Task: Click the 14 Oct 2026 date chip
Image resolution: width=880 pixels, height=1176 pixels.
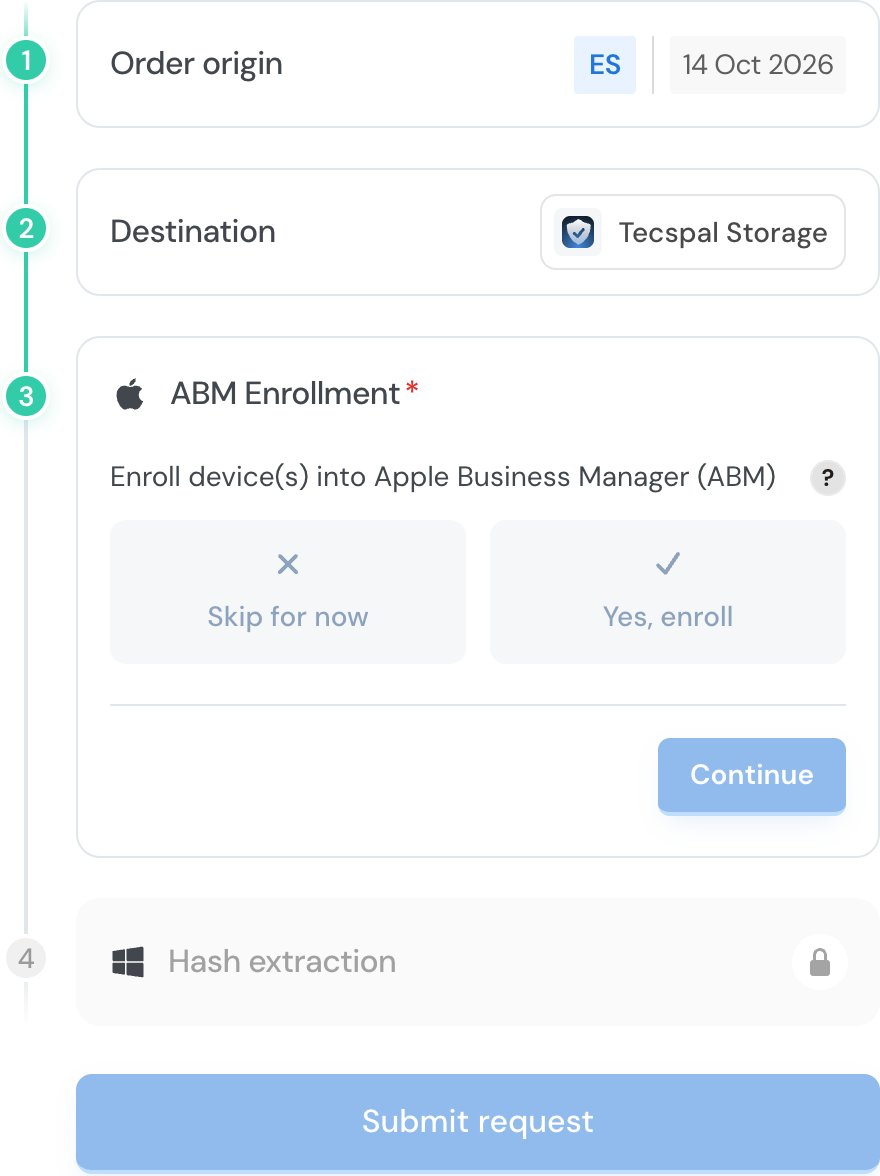Action: point(758,64)
